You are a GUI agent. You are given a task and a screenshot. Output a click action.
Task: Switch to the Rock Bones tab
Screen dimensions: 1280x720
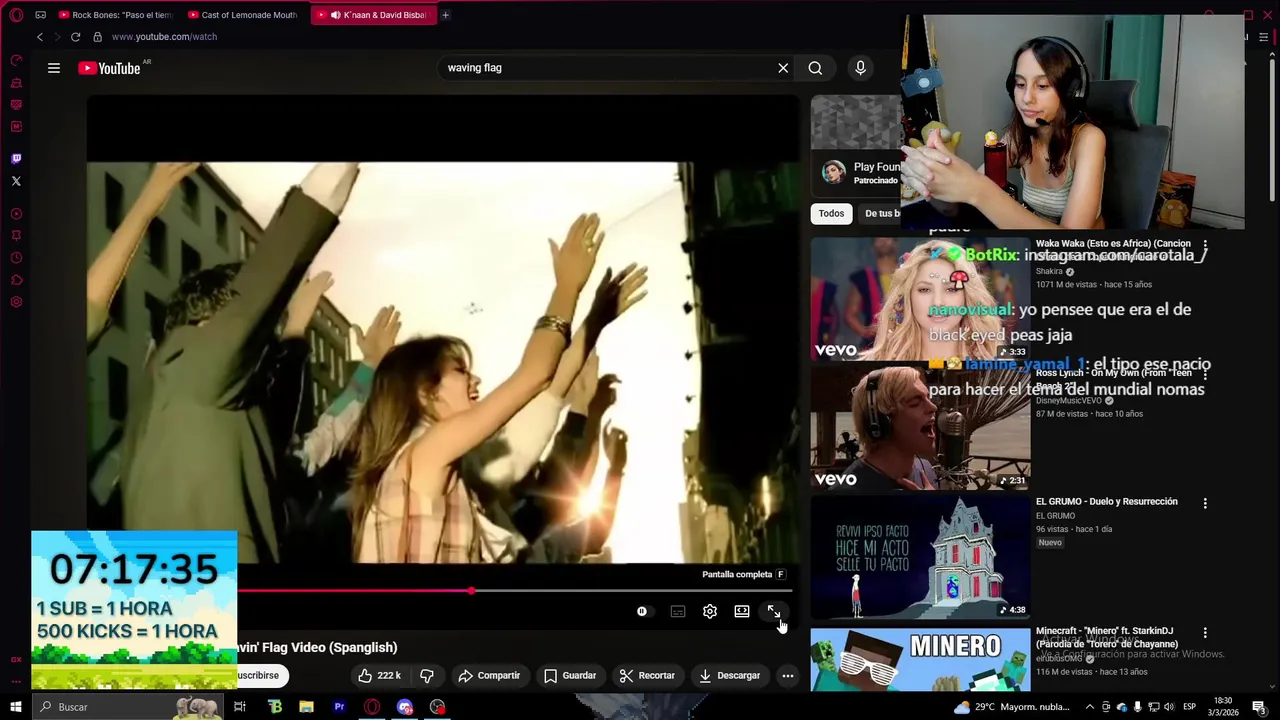[x=115, y=15]
